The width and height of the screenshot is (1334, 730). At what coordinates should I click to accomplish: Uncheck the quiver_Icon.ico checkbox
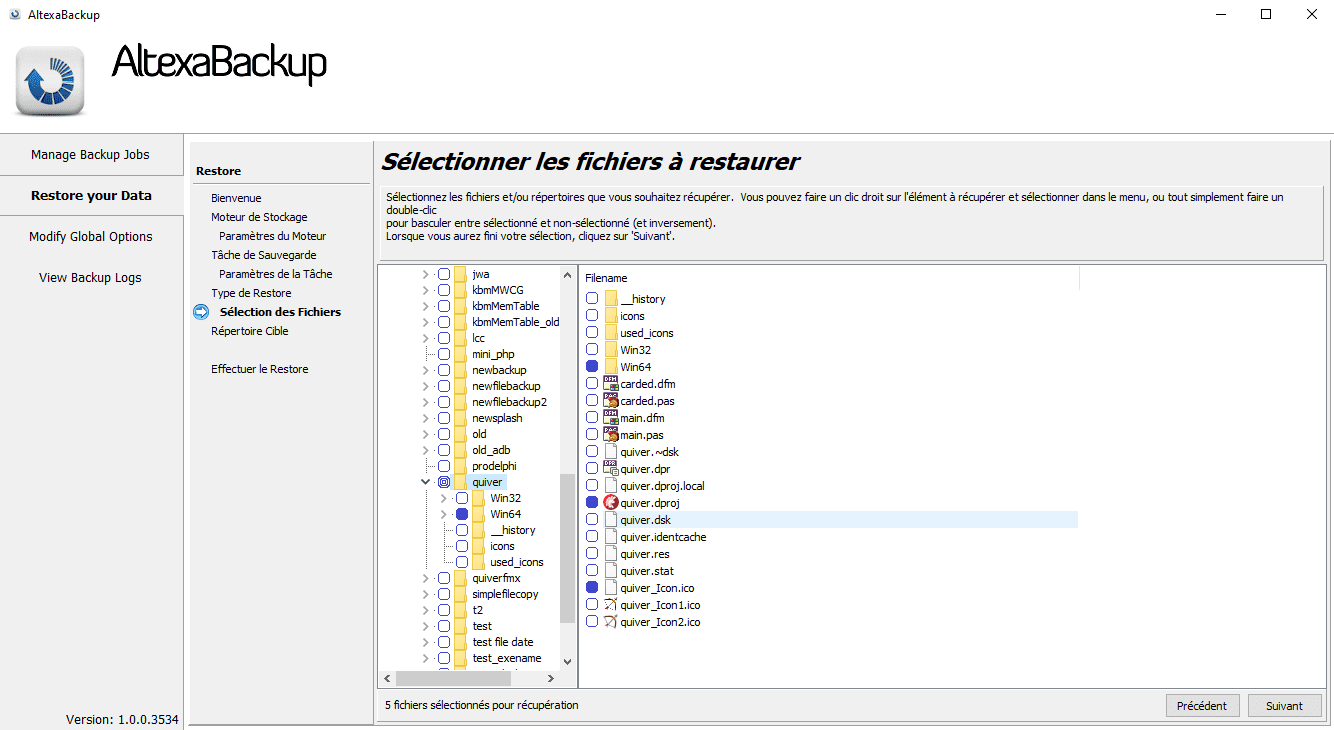pyautogui.click(x=592, y=587)
